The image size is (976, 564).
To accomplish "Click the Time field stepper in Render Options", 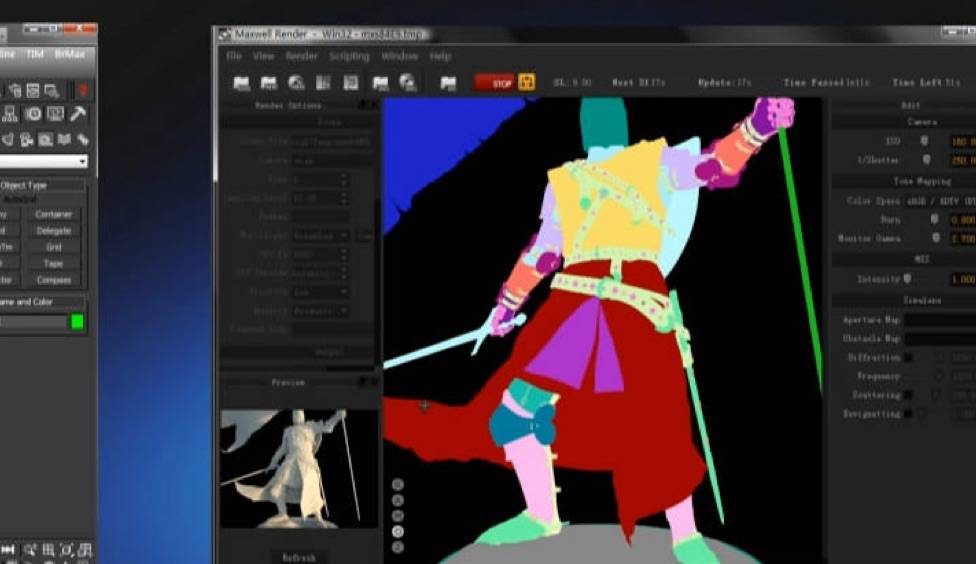I will point(343,180).
